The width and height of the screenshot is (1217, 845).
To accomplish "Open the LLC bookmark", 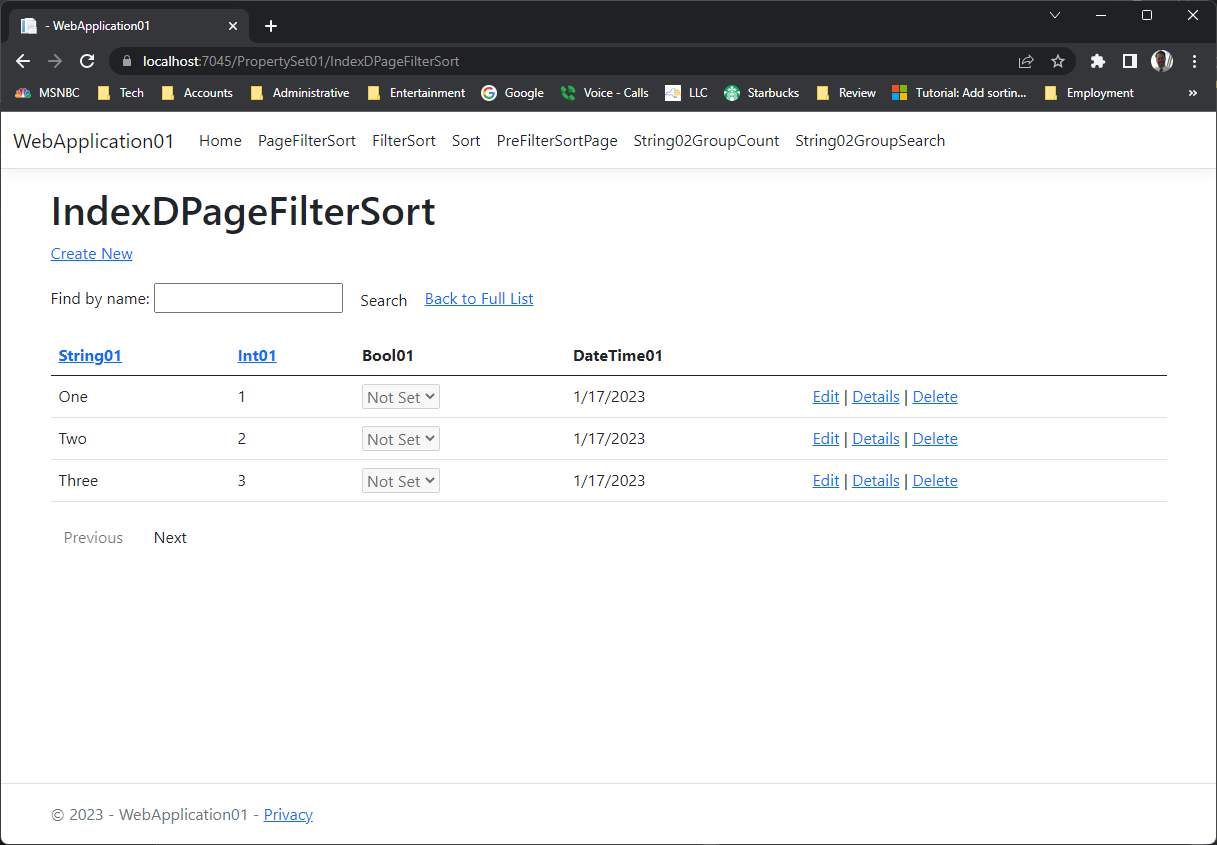I will click(x=686, y=93).
